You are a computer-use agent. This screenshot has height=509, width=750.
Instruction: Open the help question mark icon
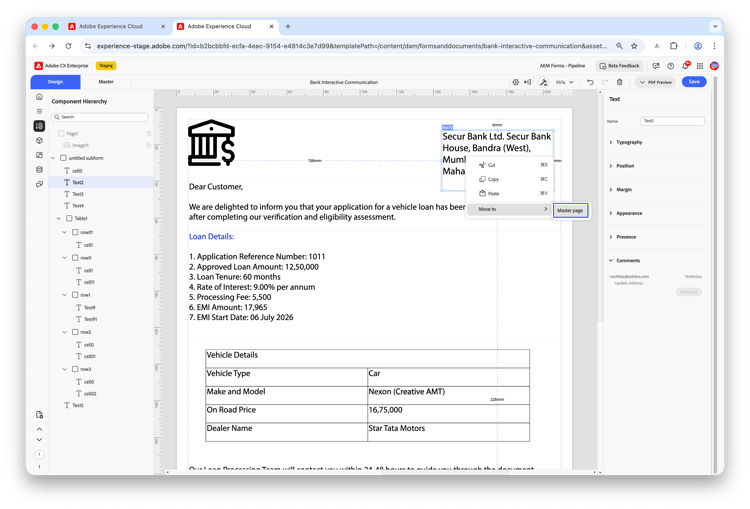(x=671, y=66)
